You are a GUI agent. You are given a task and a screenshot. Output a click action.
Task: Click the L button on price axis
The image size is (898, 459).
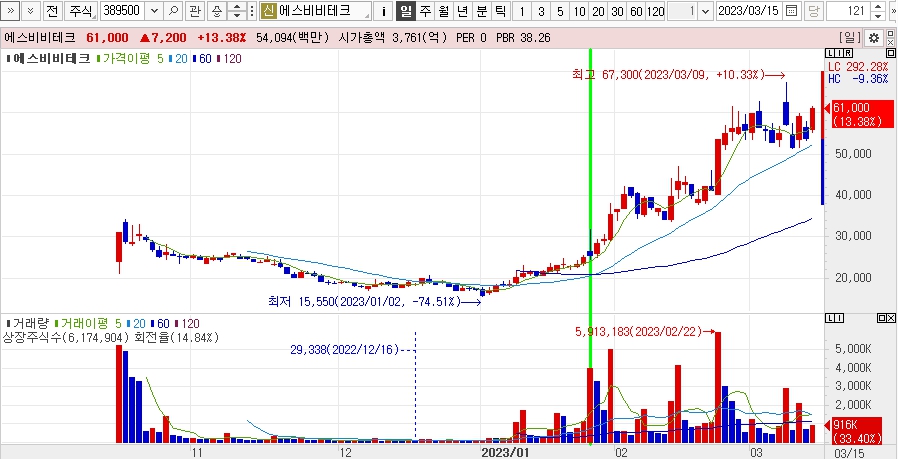tap(829, 53)
